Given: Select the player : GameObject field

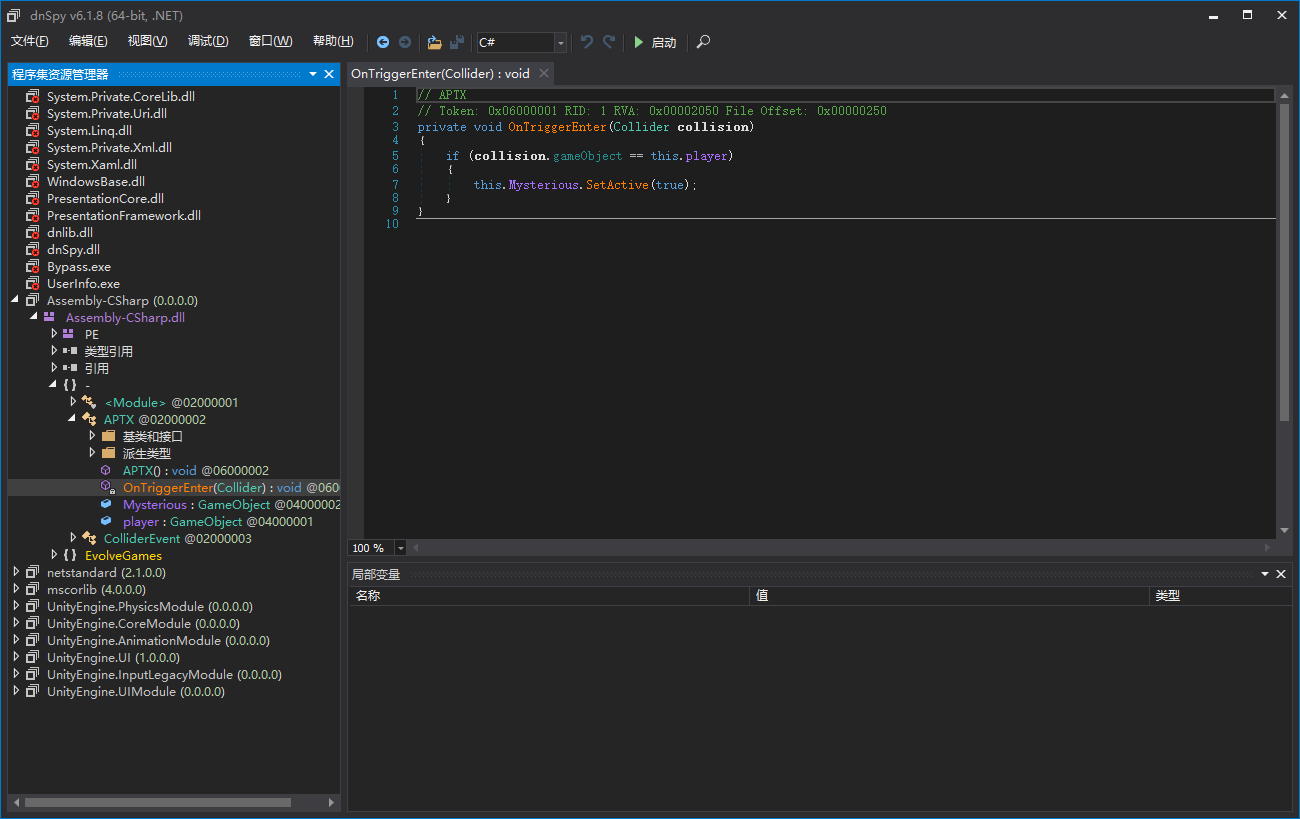Looking at the screenshot, I should [218, 521].
